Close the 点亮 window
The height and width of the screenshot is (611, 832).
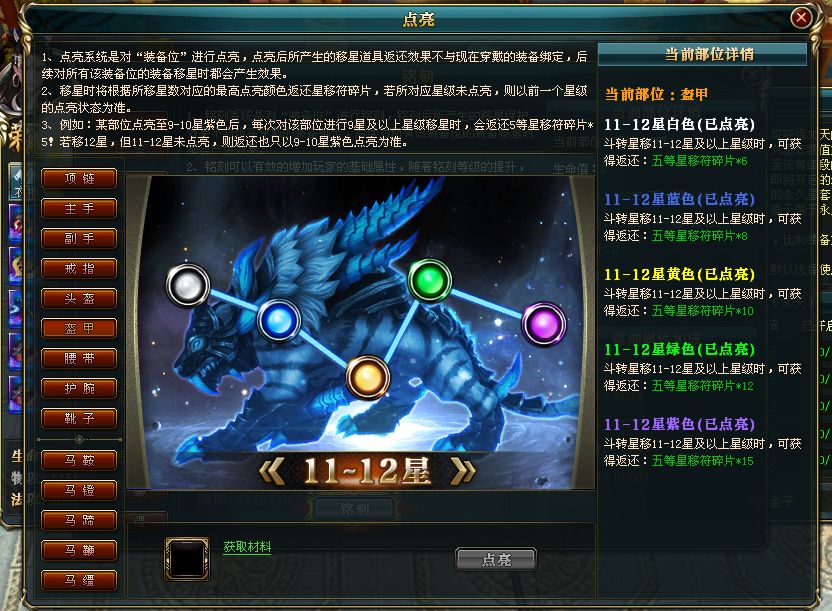[x=801, y=18]
